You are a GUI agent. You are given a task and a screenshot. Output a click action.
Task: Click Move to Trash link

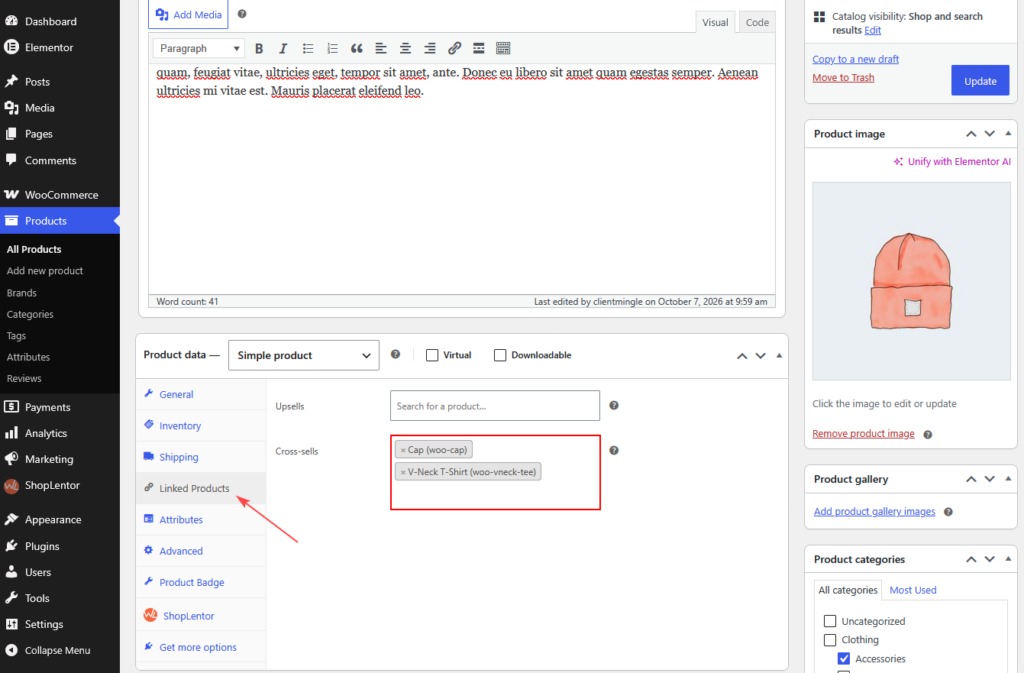tap(843, 78)
